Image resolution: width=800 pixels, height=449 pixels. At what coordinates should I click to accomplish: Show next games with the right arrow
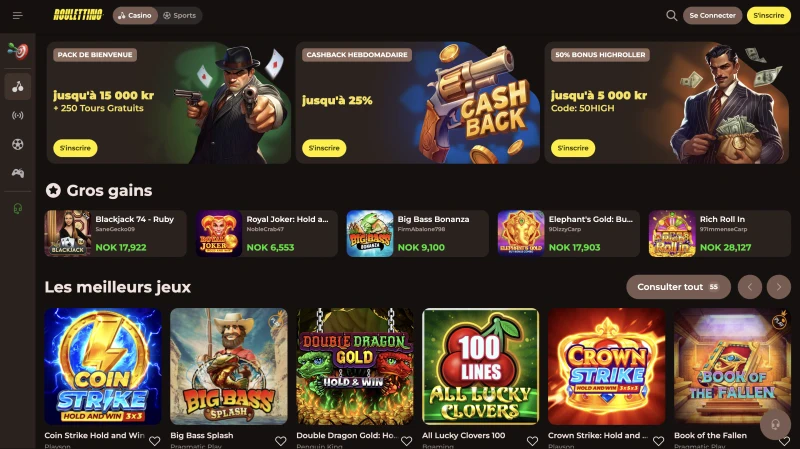(779, 287)
